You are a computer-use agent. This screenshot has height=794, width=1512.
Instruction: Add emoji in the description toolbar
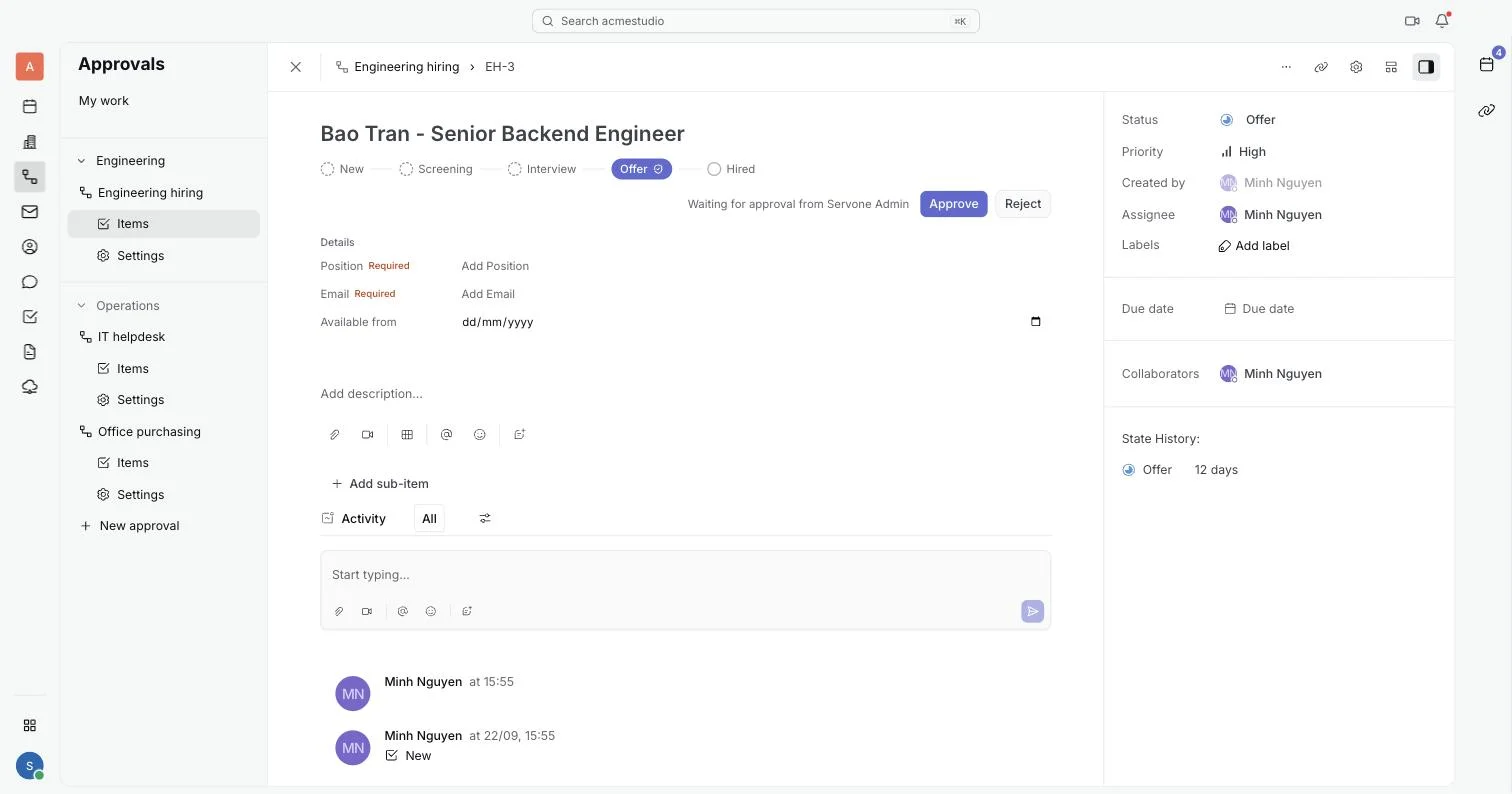[480, 435]
